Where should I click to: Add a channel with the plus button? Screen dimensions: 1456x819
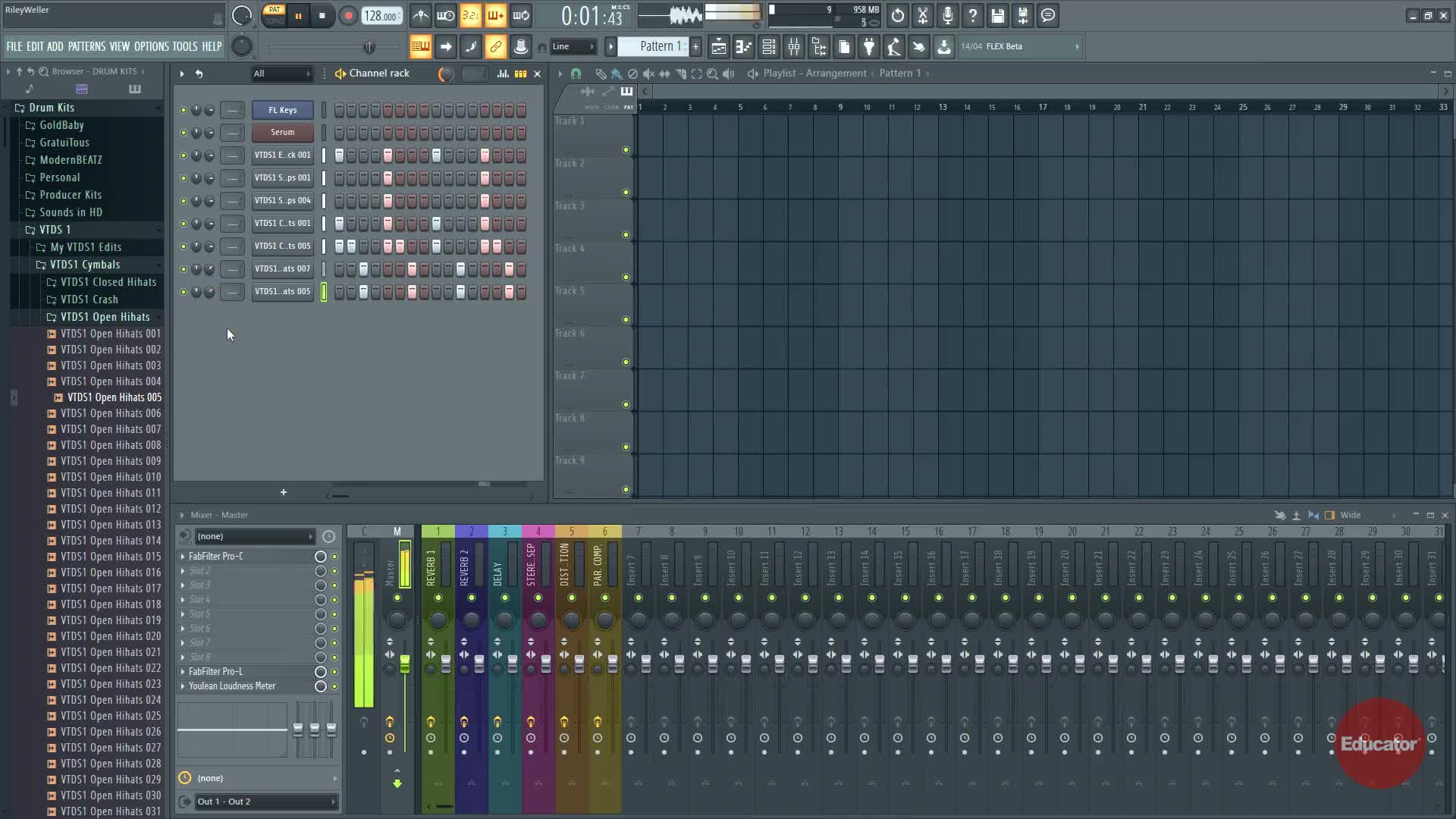[x=283, y=492]
